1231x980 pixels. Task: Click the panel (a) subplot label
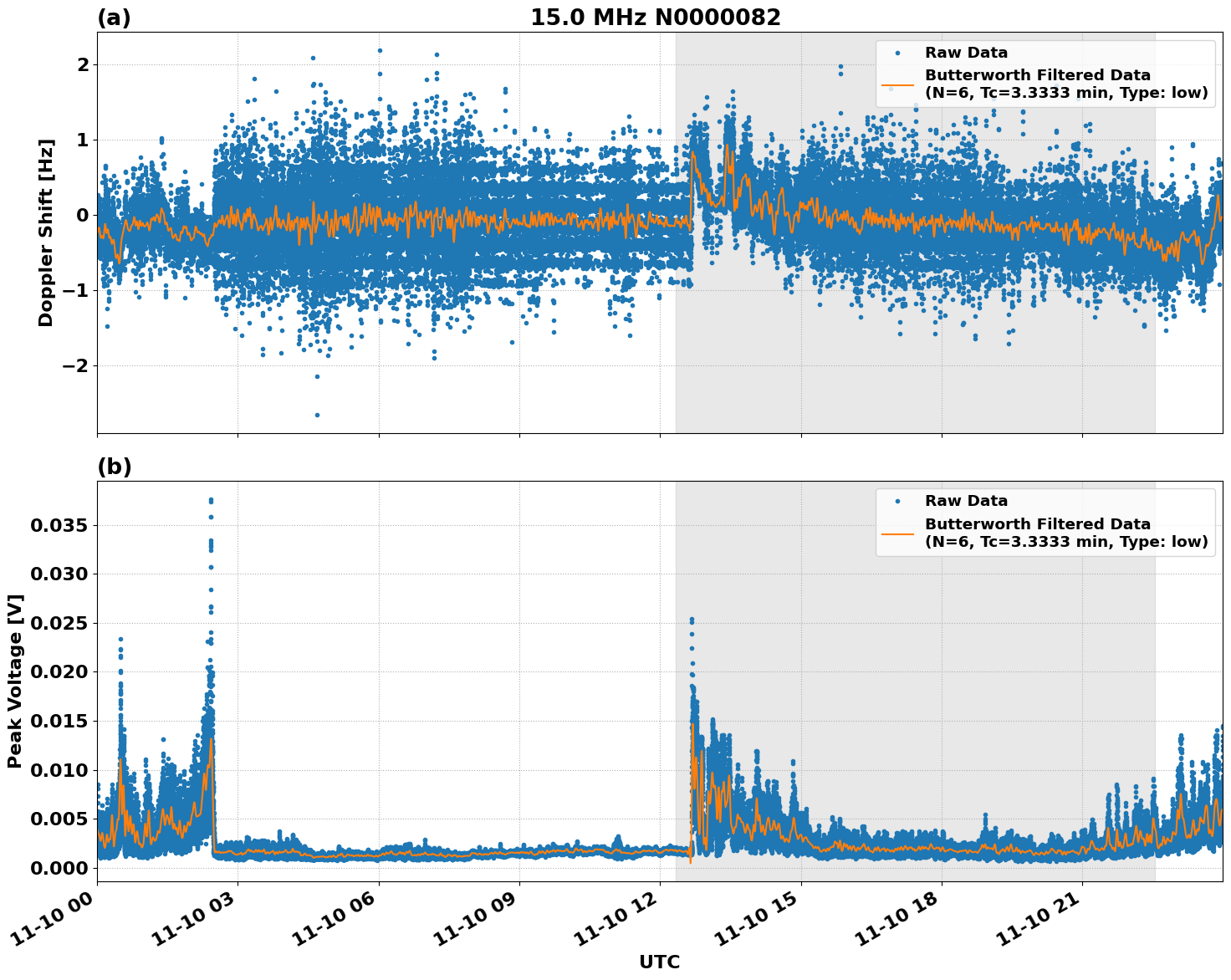116,16
